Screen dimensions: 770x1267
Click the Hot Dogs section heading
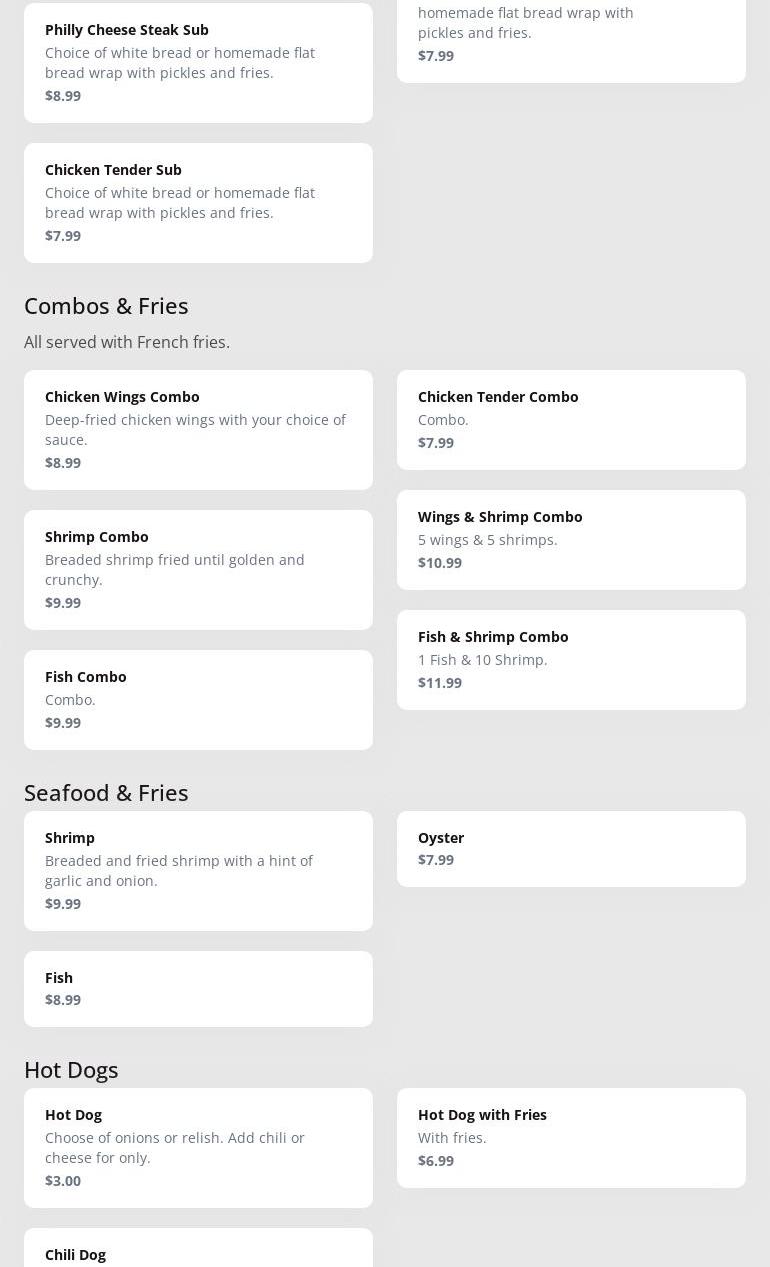[x=71, y=1069]
